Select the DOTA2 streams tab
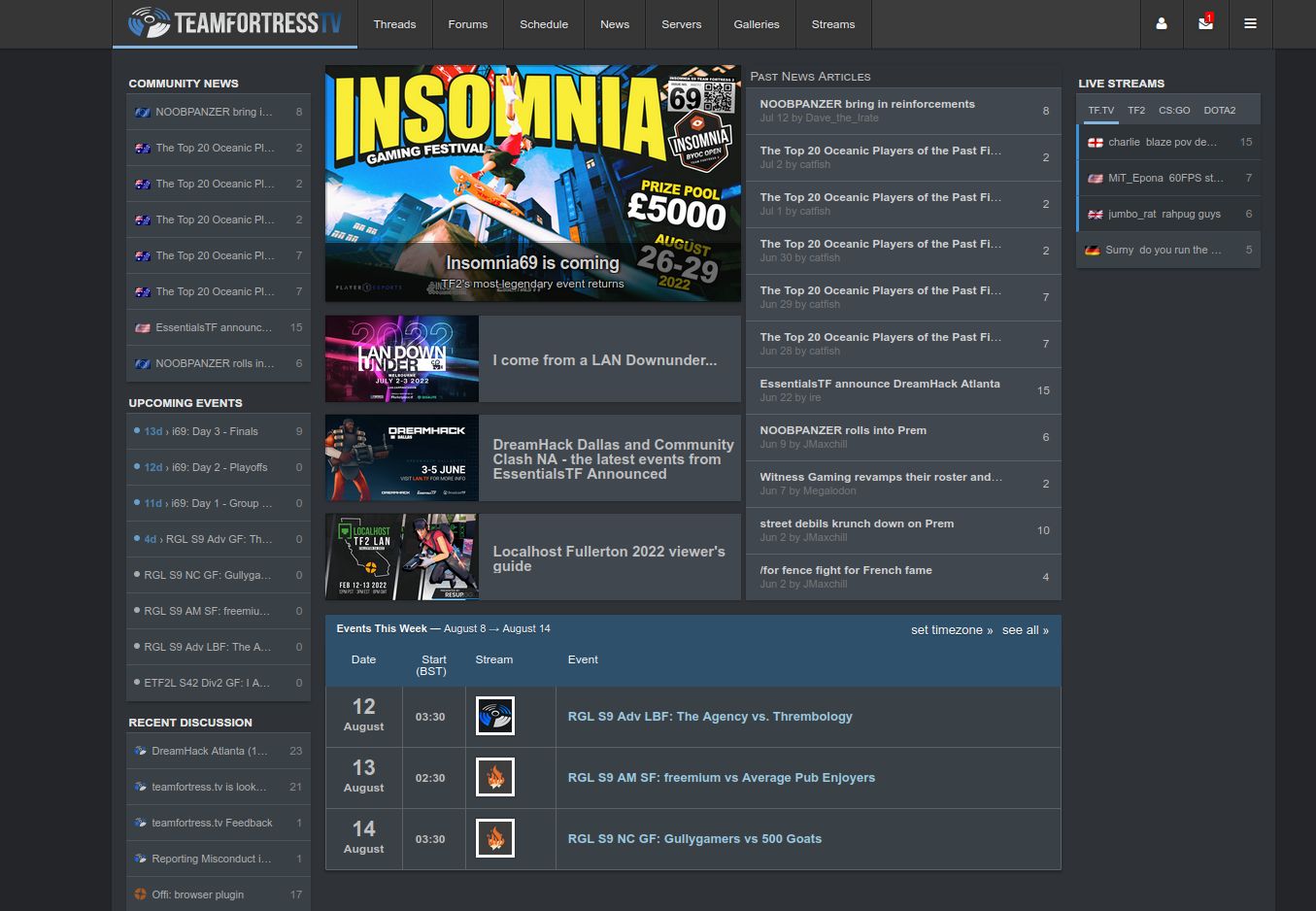1316x911 pixels. click(x=1219, y=110)
